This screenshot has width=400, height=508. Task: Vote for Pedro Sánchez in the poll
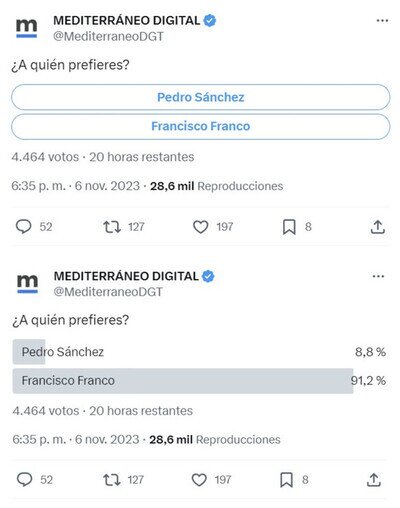click(x=200, y=97)
